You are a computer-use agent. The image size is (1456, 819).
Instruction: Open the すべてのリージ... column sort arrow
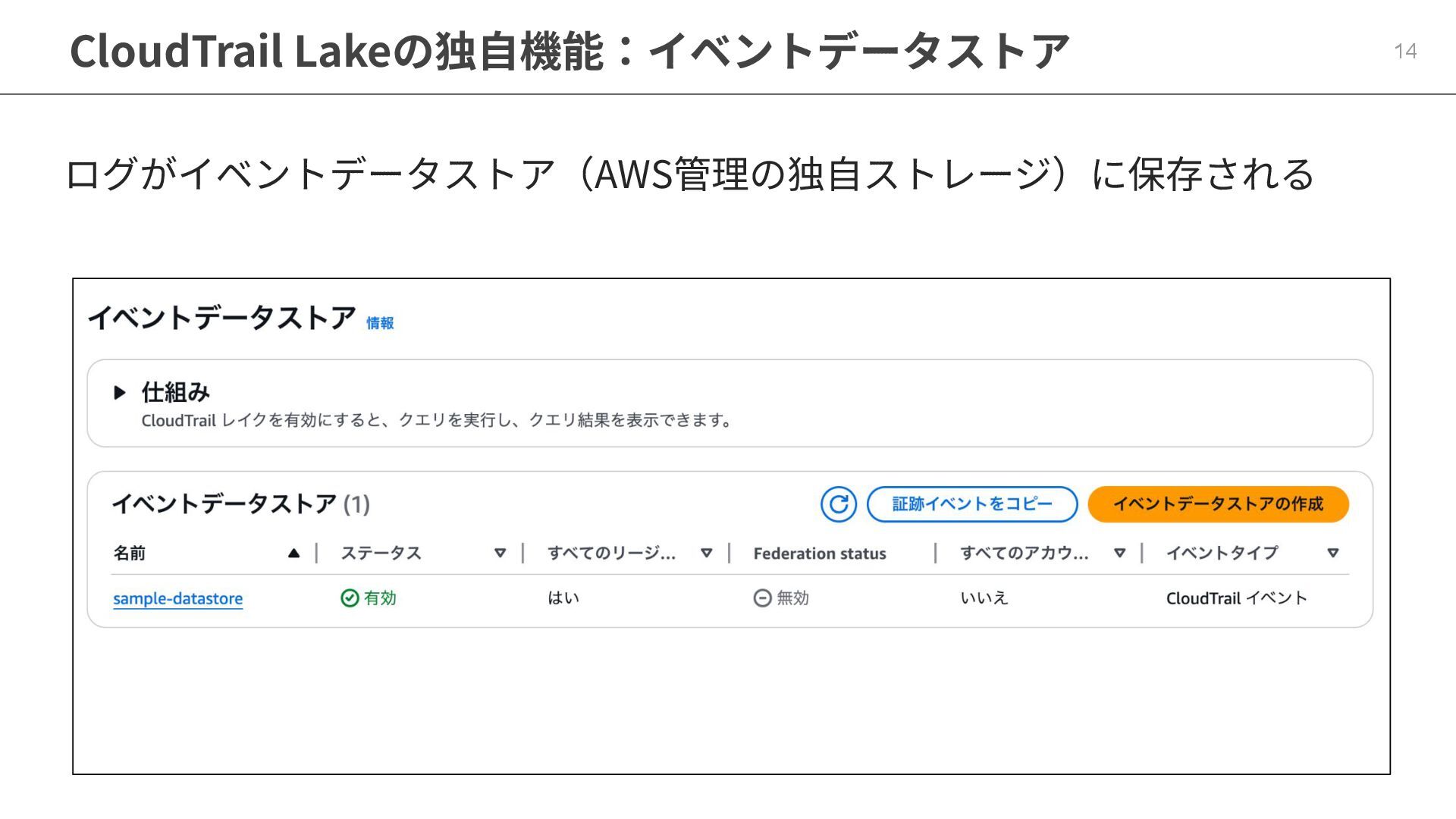pyautogui.click(x=706, y=554)
